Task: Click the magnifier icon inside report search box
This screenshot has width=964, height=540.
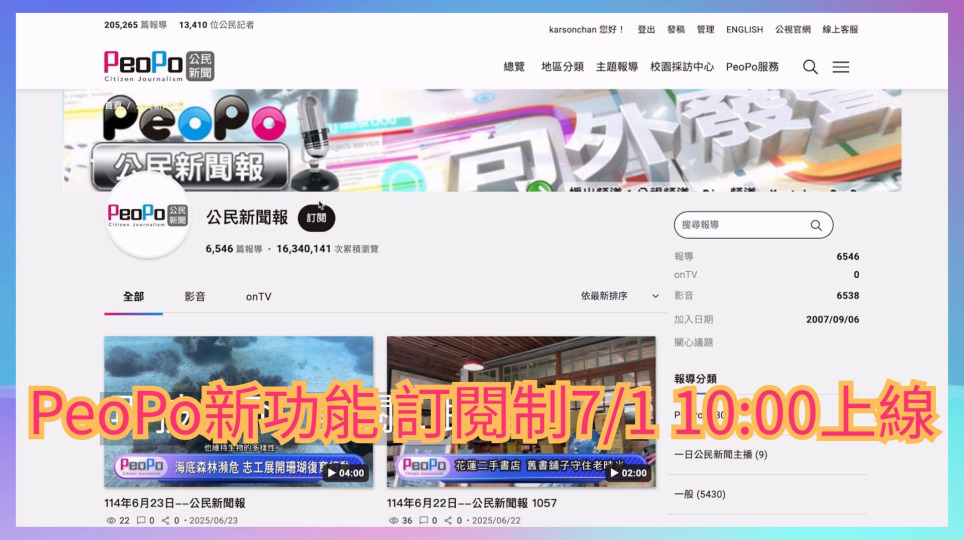Action: [x=816, y=225]
